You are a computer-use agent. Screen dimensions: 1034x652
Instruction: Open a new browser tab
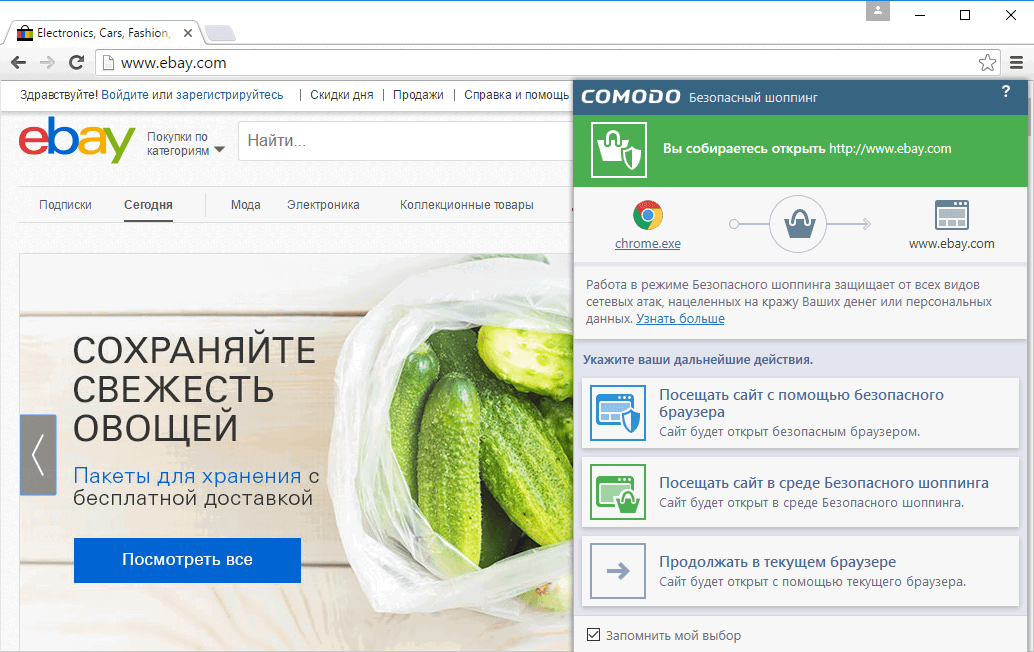coord(220,33)
